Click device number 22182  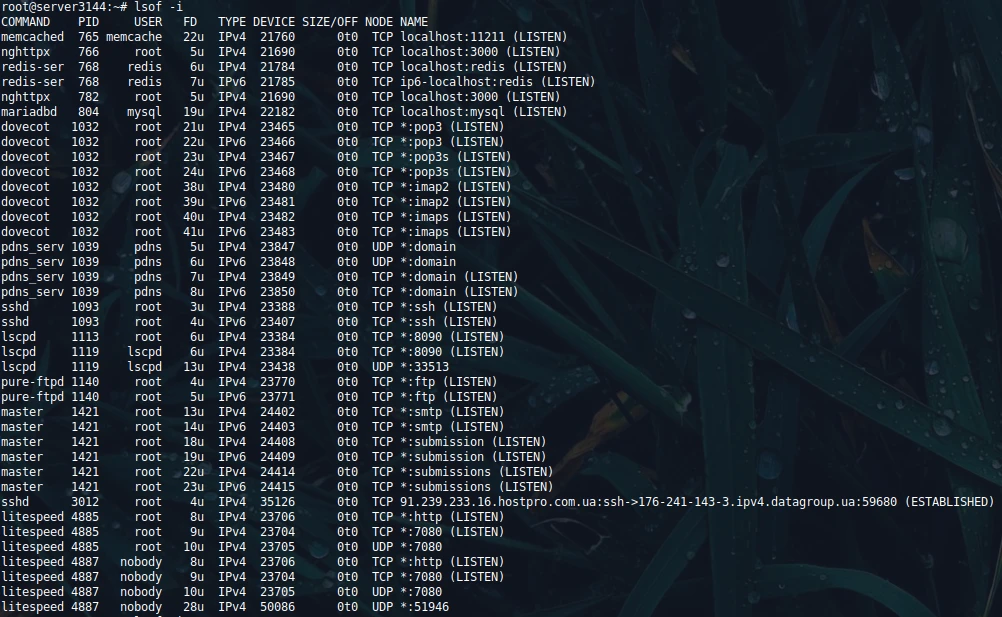pos(277,112)
